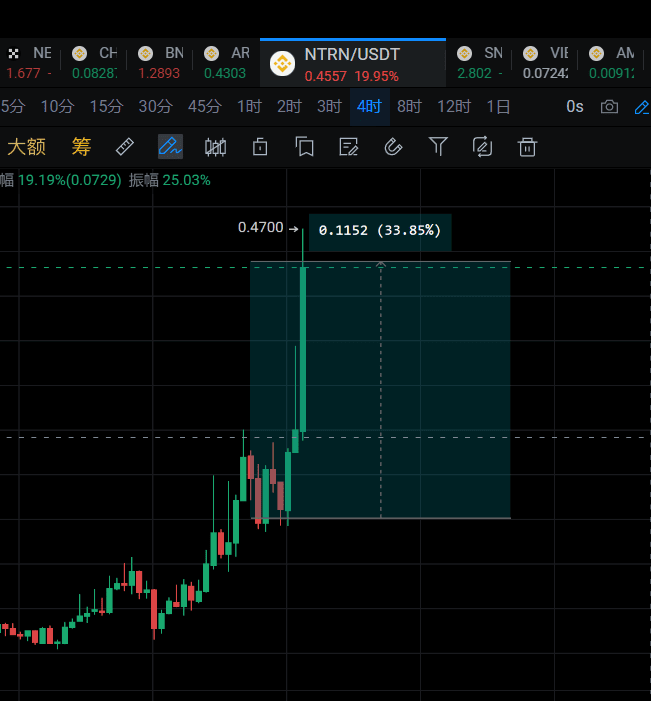Switch to the SN ticker tab
This screenshot has height=701, width=651.
pos(480,63)
